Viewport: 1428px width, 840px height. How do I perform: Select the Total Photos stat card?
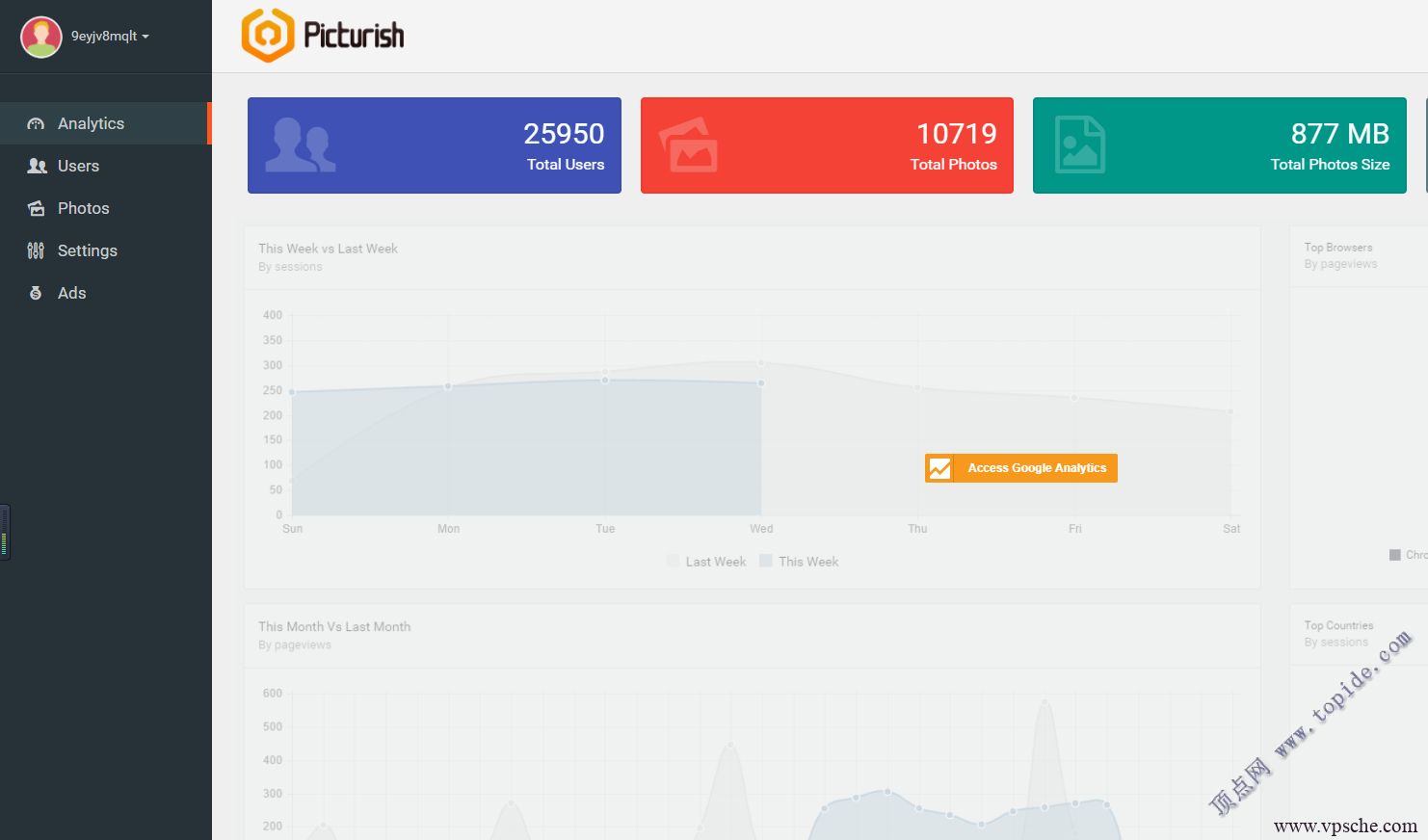827,145
